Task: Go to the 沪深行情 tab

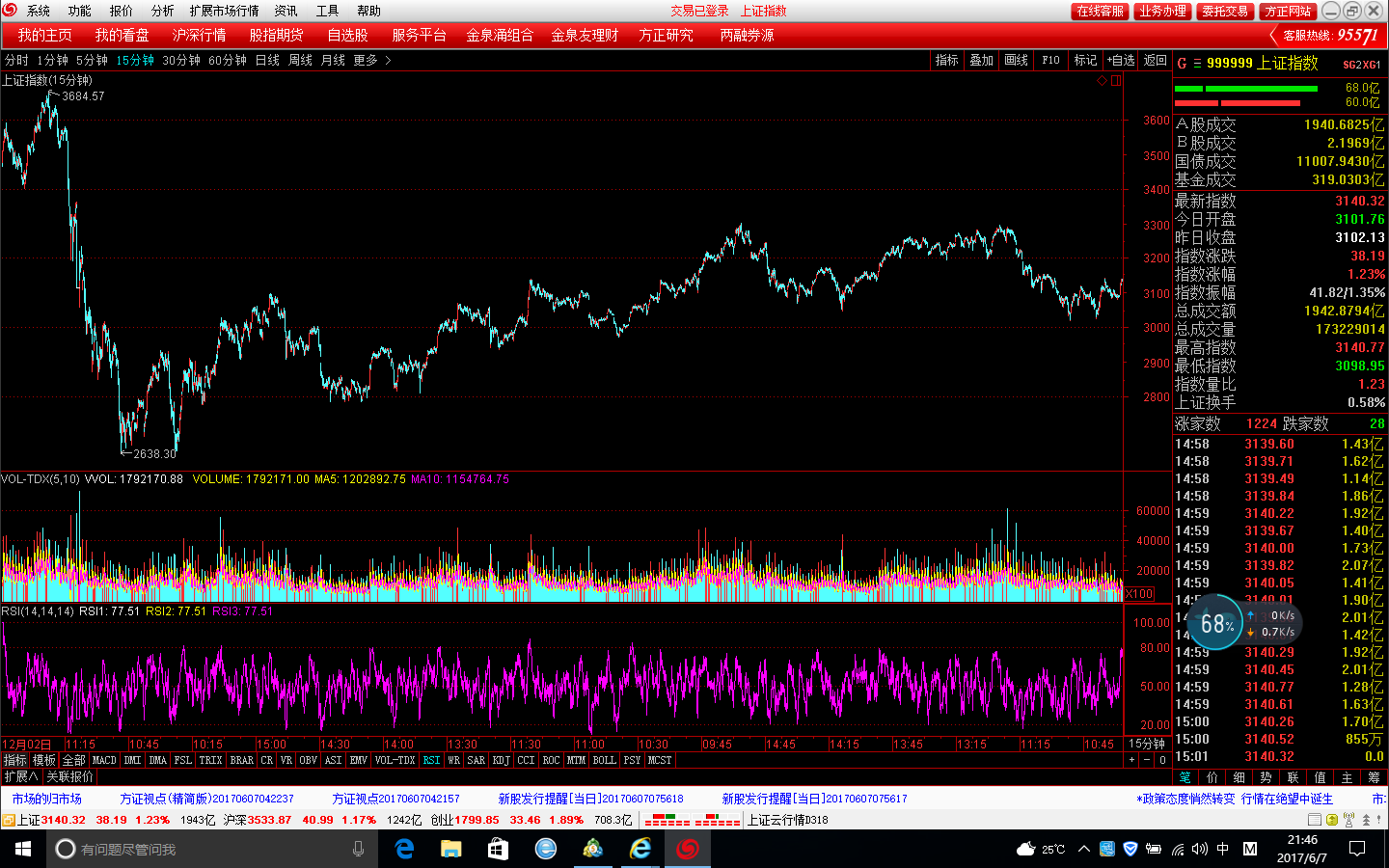Action: tap(200, 35)
